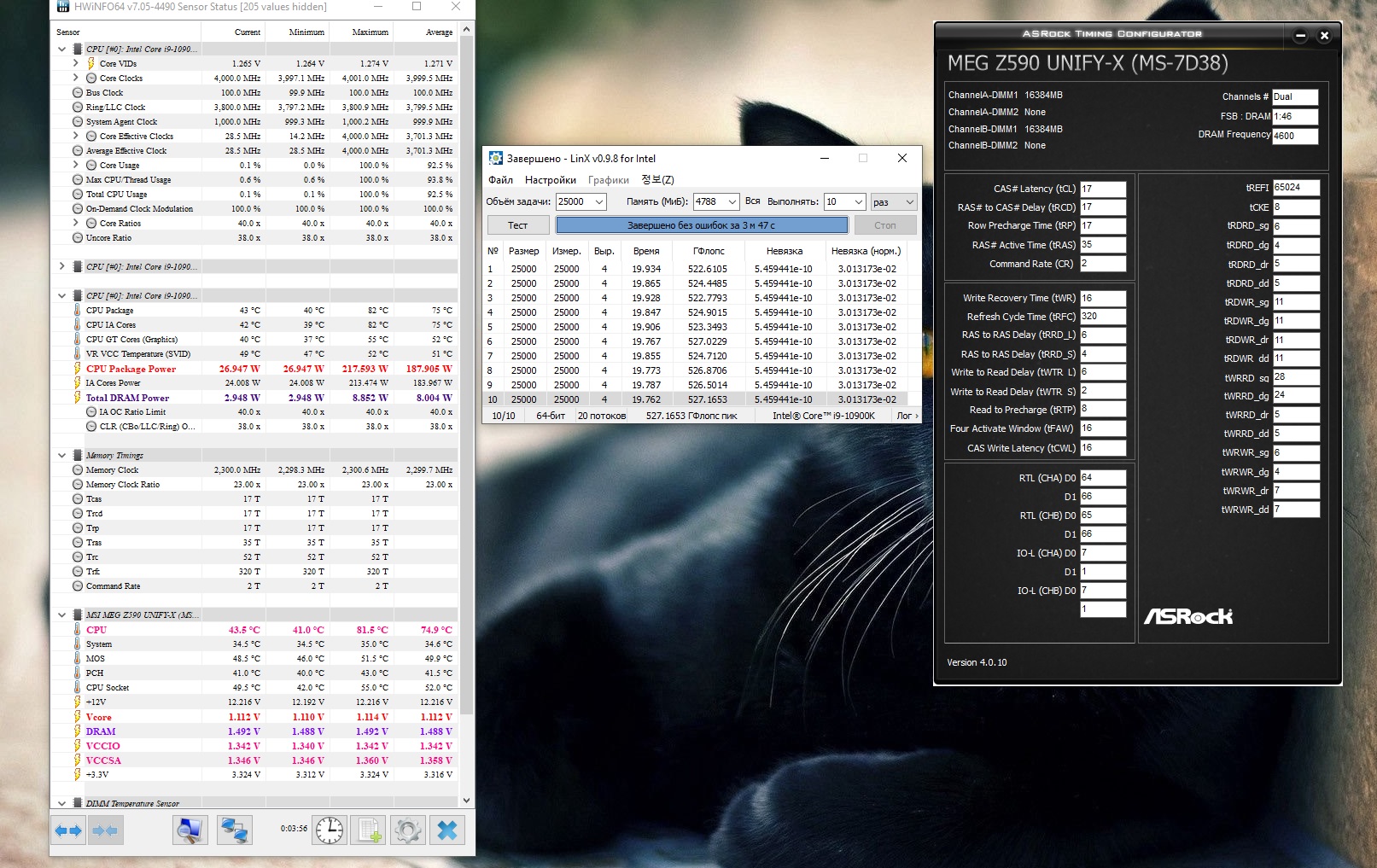The height and width of the screenshot is (868, 1377).
Task: Click the icon beside Uncore Ratio row
Action: coord(78,238)
